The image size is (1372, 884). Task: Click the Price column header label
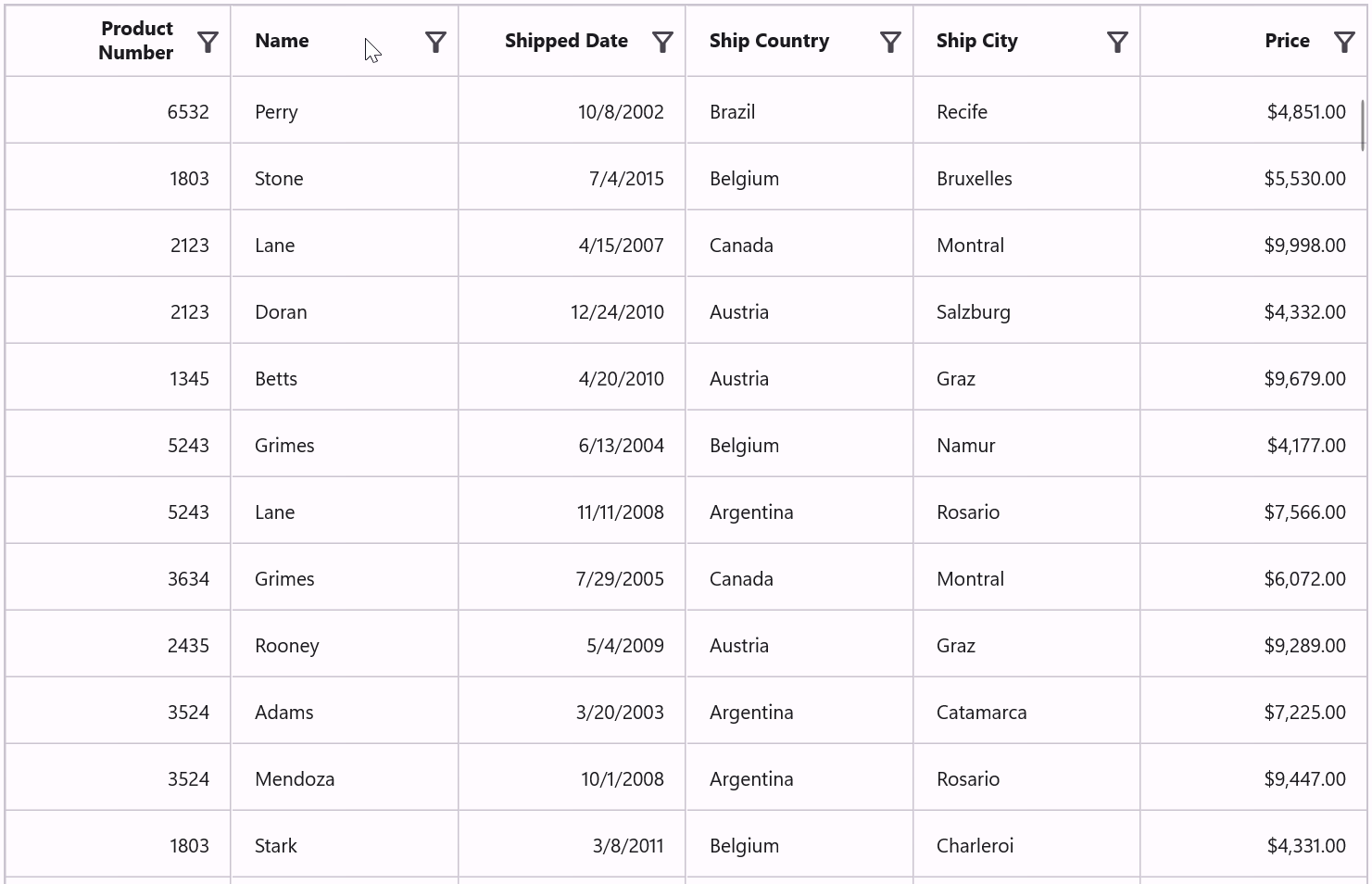point(1287,41)
